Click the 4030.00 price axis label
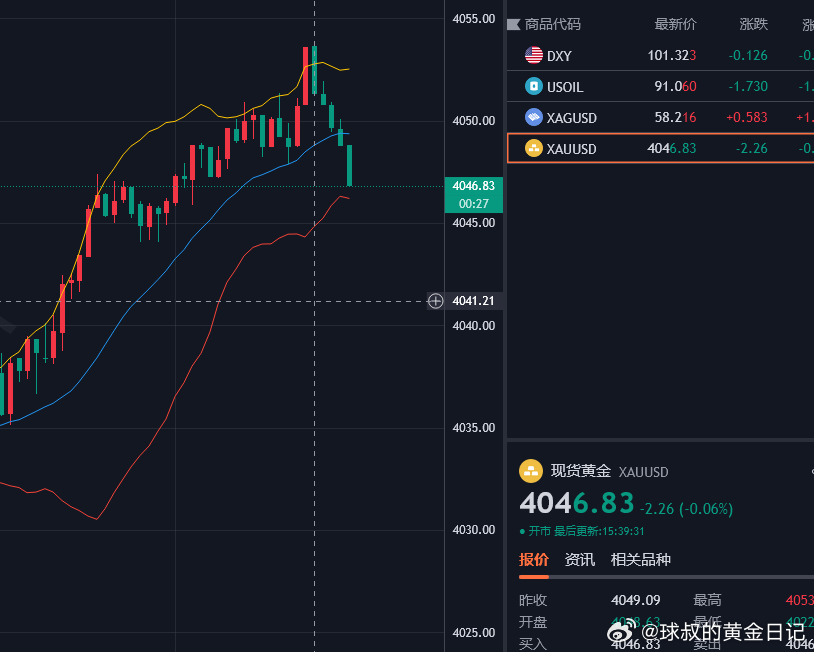The image size is (814, 652). click(473, 530)
